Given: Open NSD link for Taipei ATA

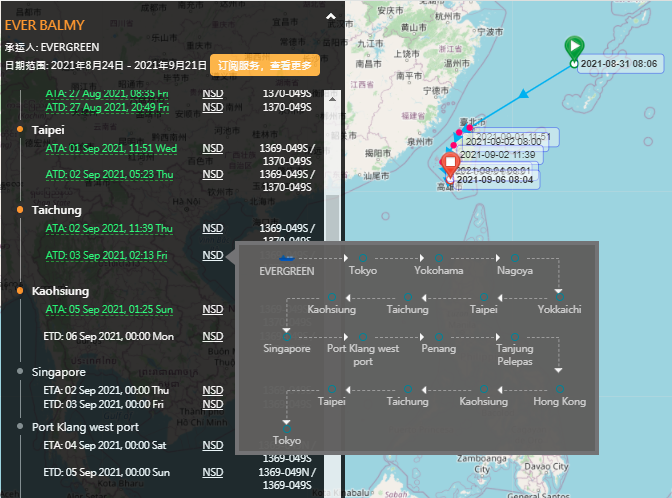Looking at the screenshot, I should coord(213,148).
